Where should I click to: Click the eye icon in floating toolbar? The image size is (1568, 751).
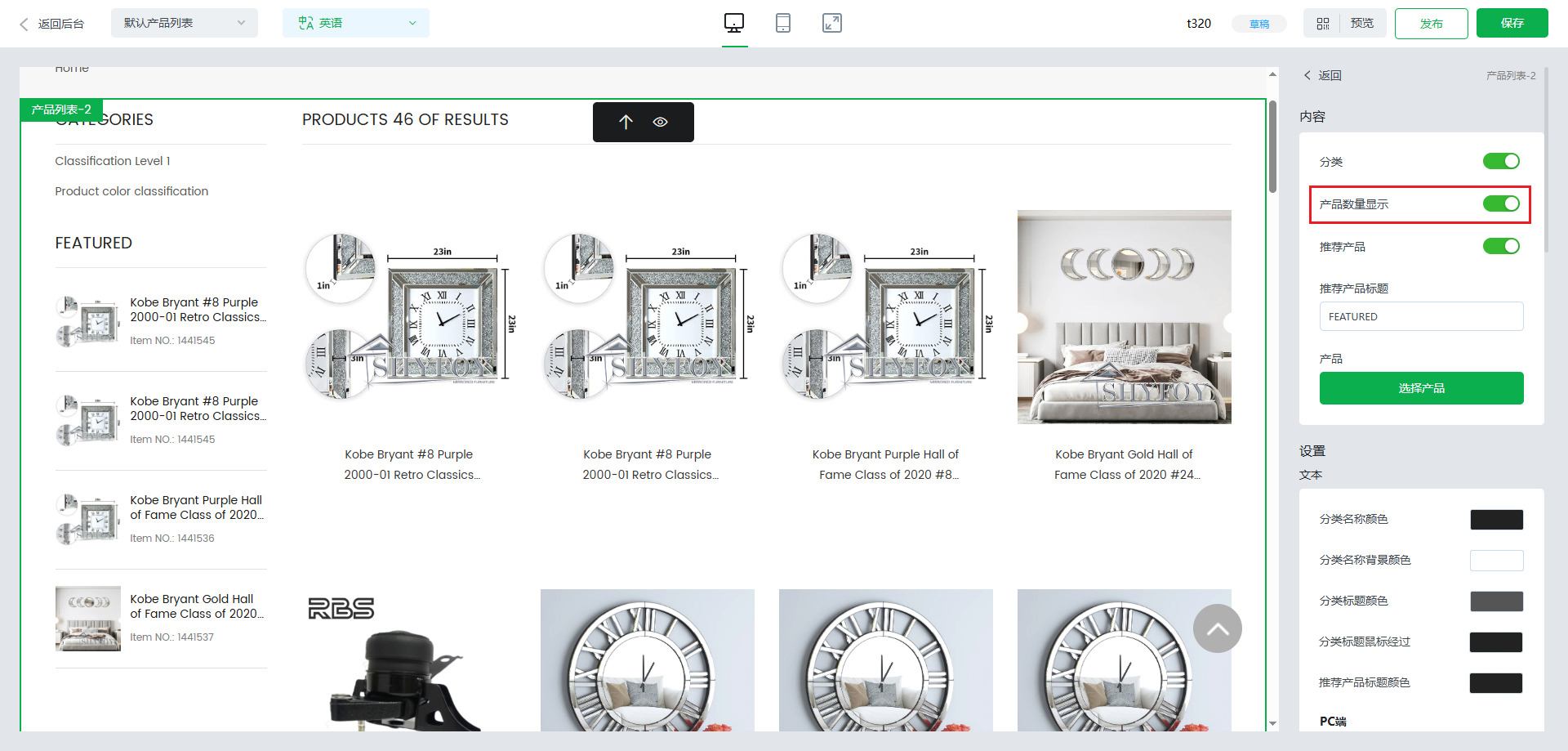click(661, 122)
